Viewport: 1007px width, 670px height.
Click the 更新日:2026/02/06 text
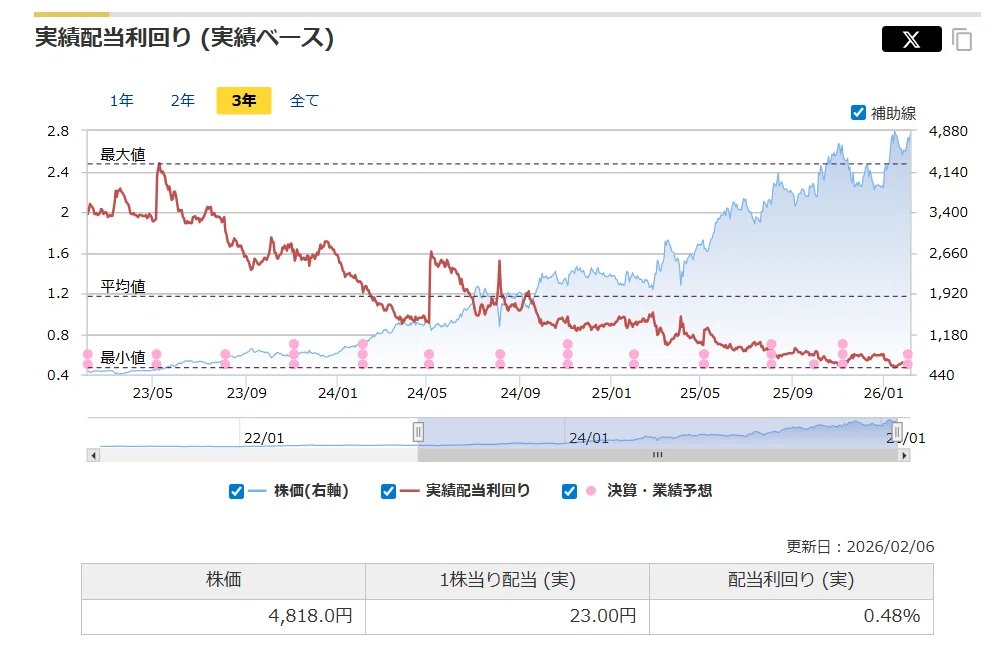click(x=860, y=547)
